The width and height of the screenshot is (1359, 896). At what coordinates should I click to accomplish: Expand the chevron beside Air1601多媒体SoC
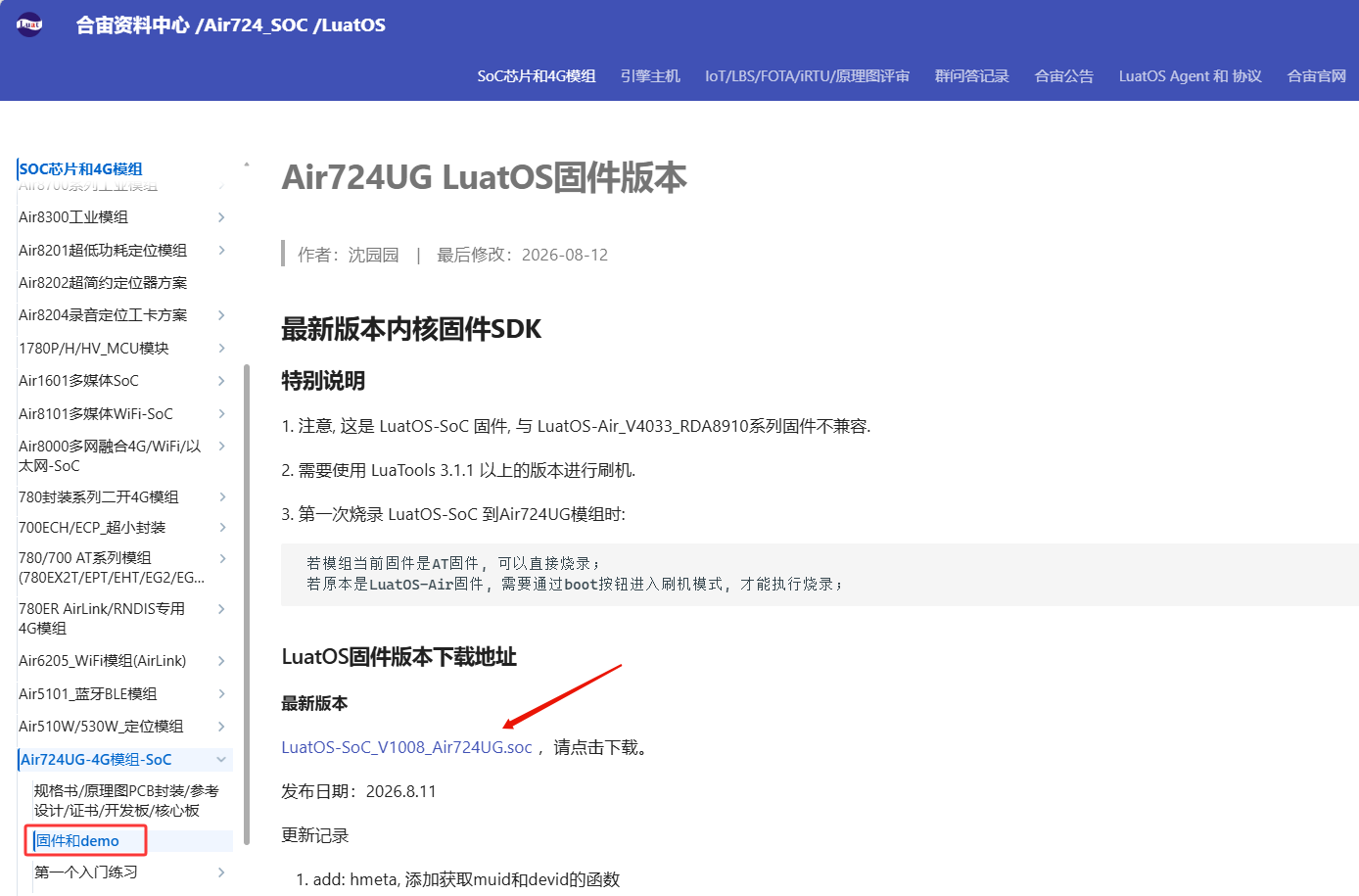pyautogui.click(x=221, y=381)
